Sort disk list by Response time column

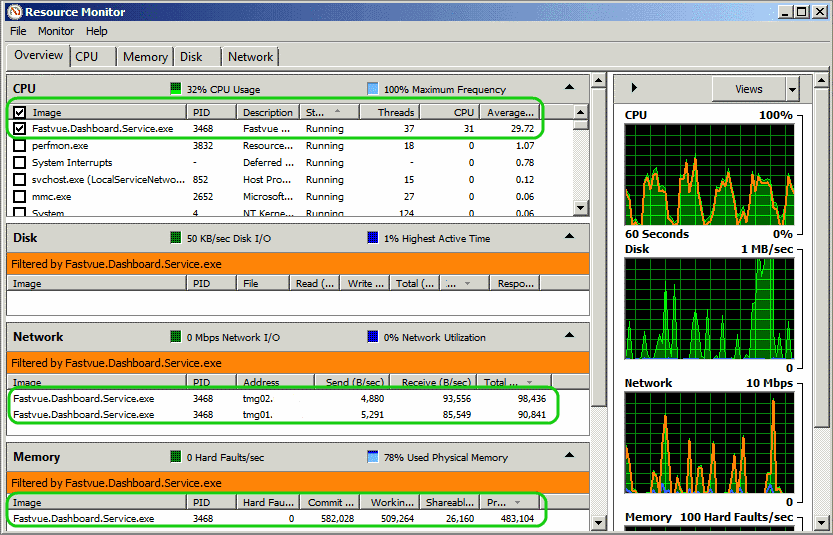(515, 283)
